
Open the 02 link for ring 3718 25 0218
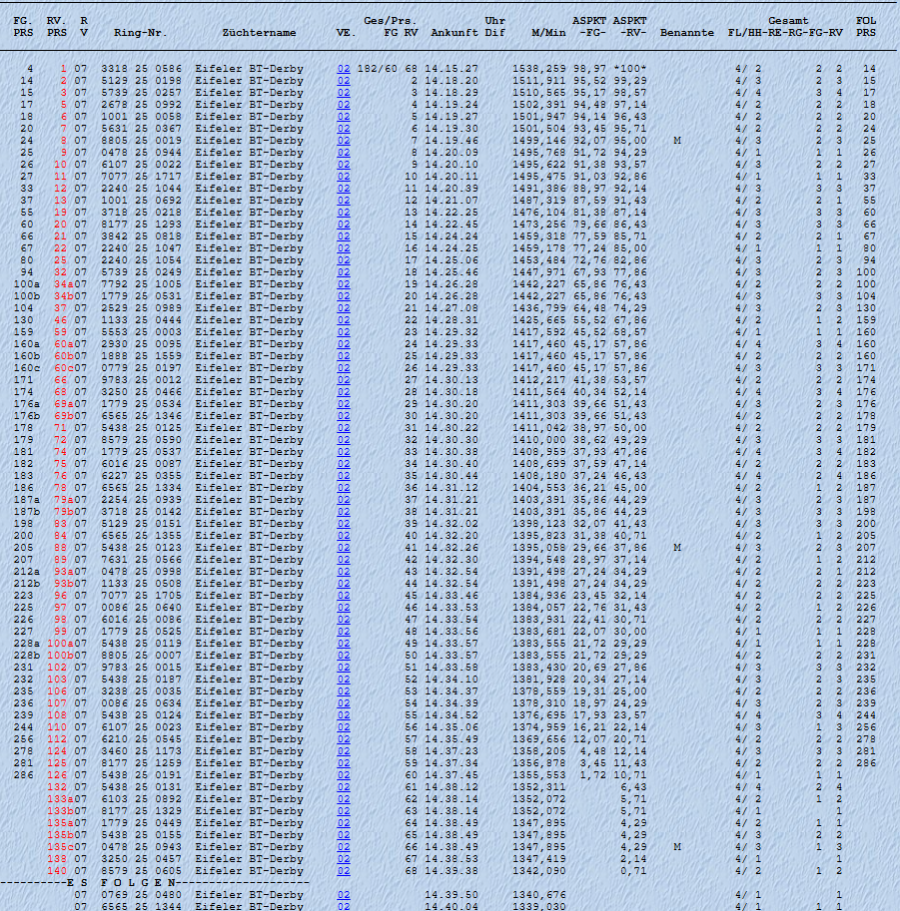(x=344, y=213)
